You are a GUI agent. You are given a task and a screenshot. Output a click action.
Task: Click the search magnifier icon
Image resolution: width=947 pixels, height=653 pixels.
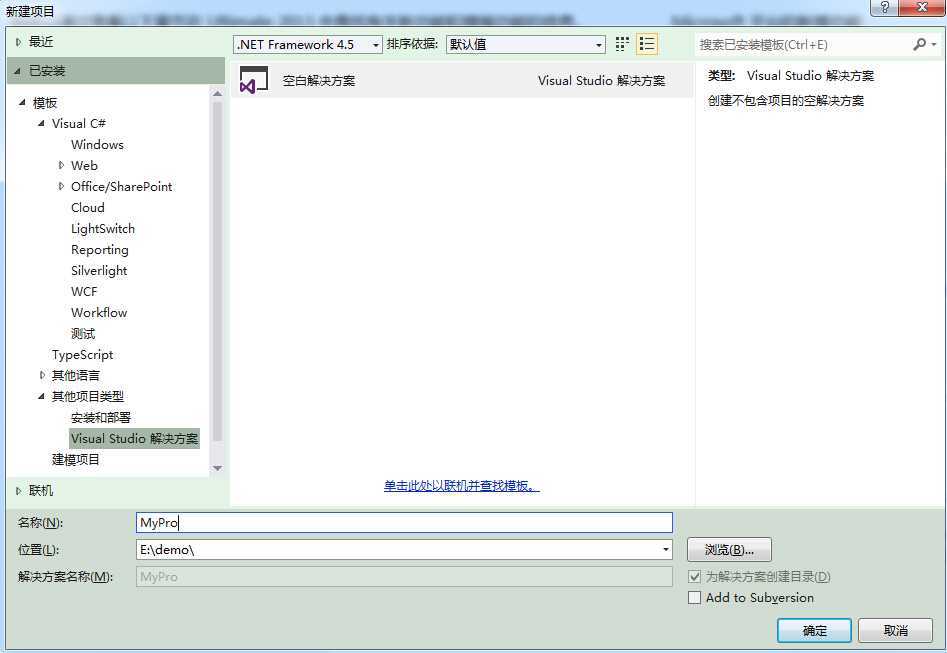click(x=919, y=44)
